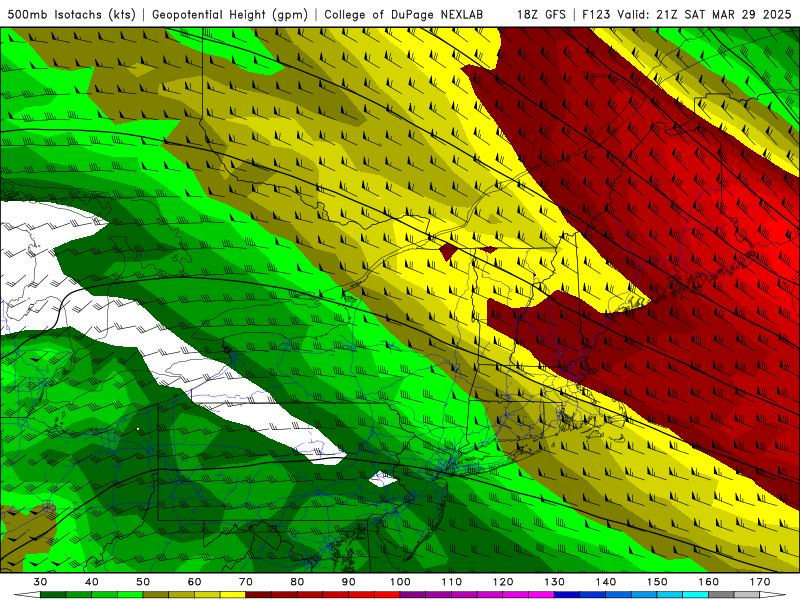This screenshot has height=600, width=800.
Task: Click the legend value "160"
Action: point(709,582)
